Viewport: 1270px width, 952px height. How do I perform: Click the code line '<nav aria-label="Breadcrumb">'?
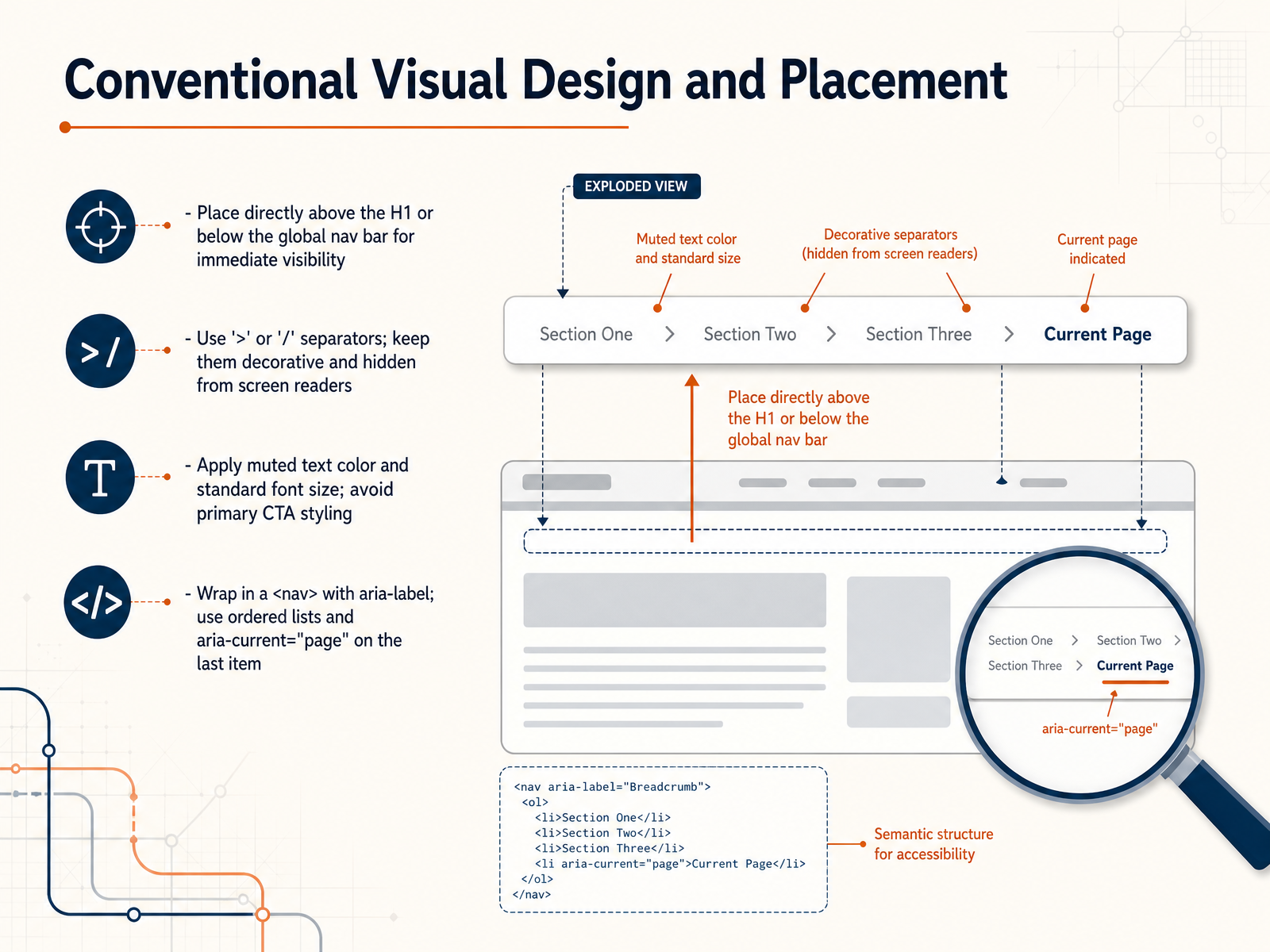coord(612,787)
